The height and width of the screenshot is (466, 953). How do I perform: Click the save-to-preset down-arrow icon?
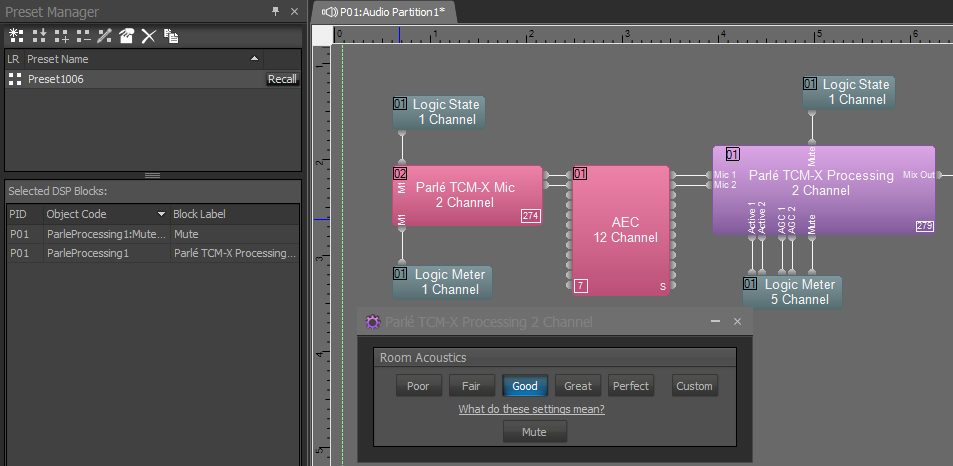39,36
